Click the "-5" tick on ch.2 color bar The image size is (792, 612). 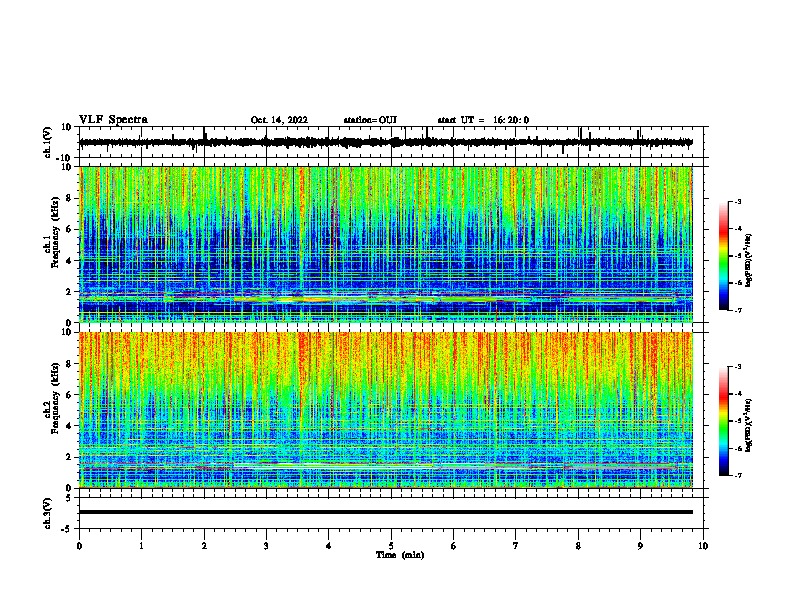(737, 421)
